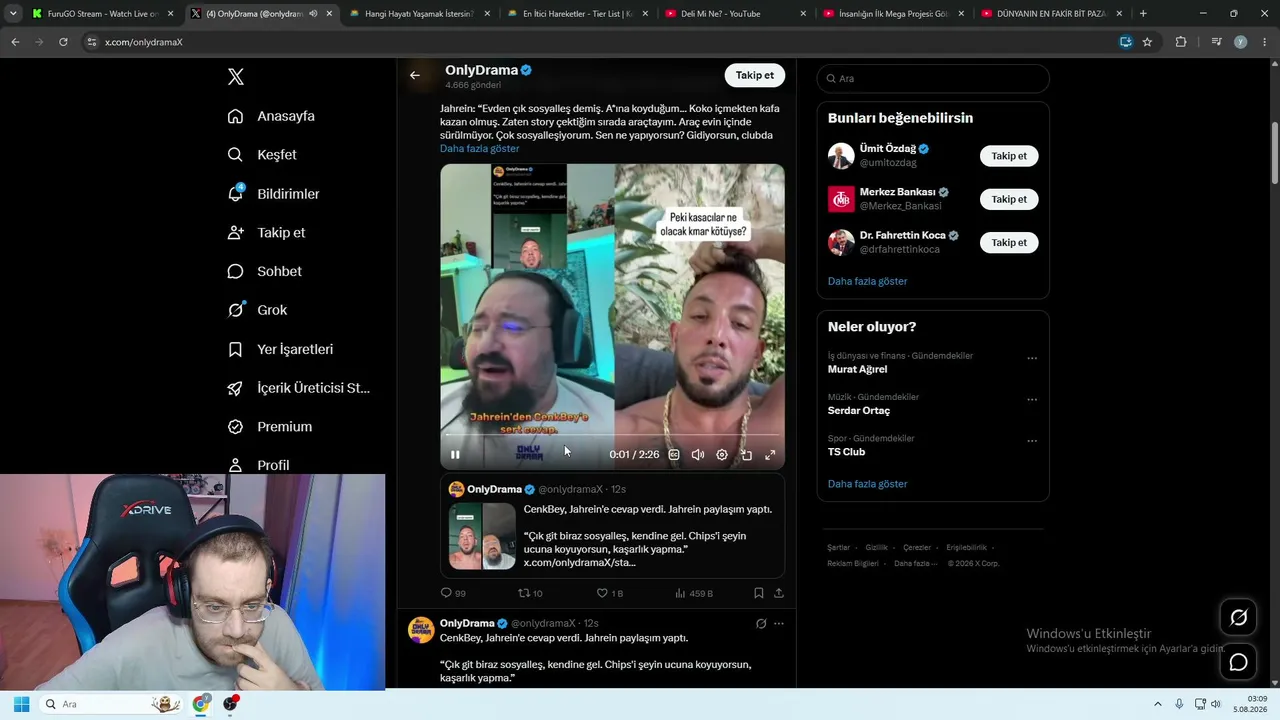Open Yer İşaretleri bookmarks
Viewport: 1280px width, 720px height.
coord(280,349)
